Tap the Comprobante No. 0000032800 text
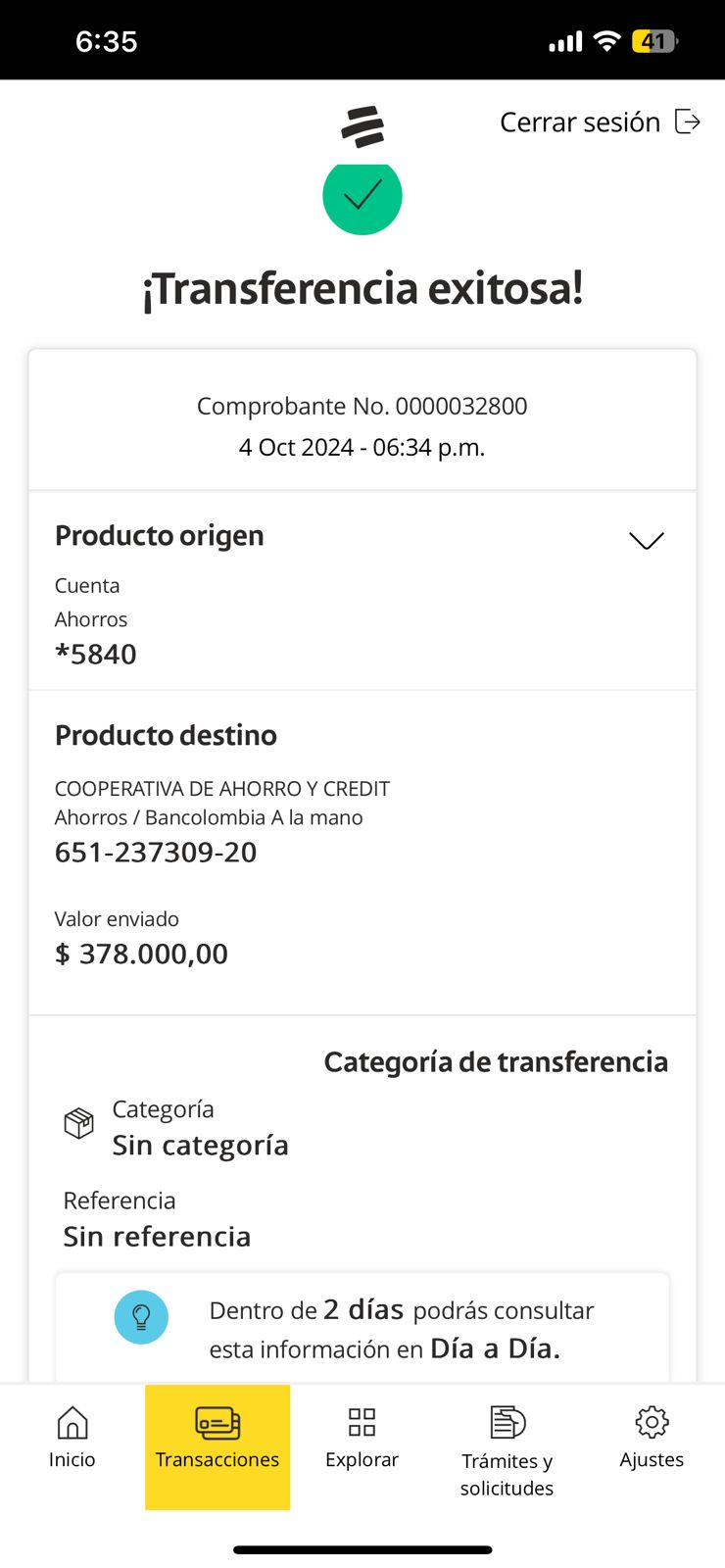 coord(362,407)
